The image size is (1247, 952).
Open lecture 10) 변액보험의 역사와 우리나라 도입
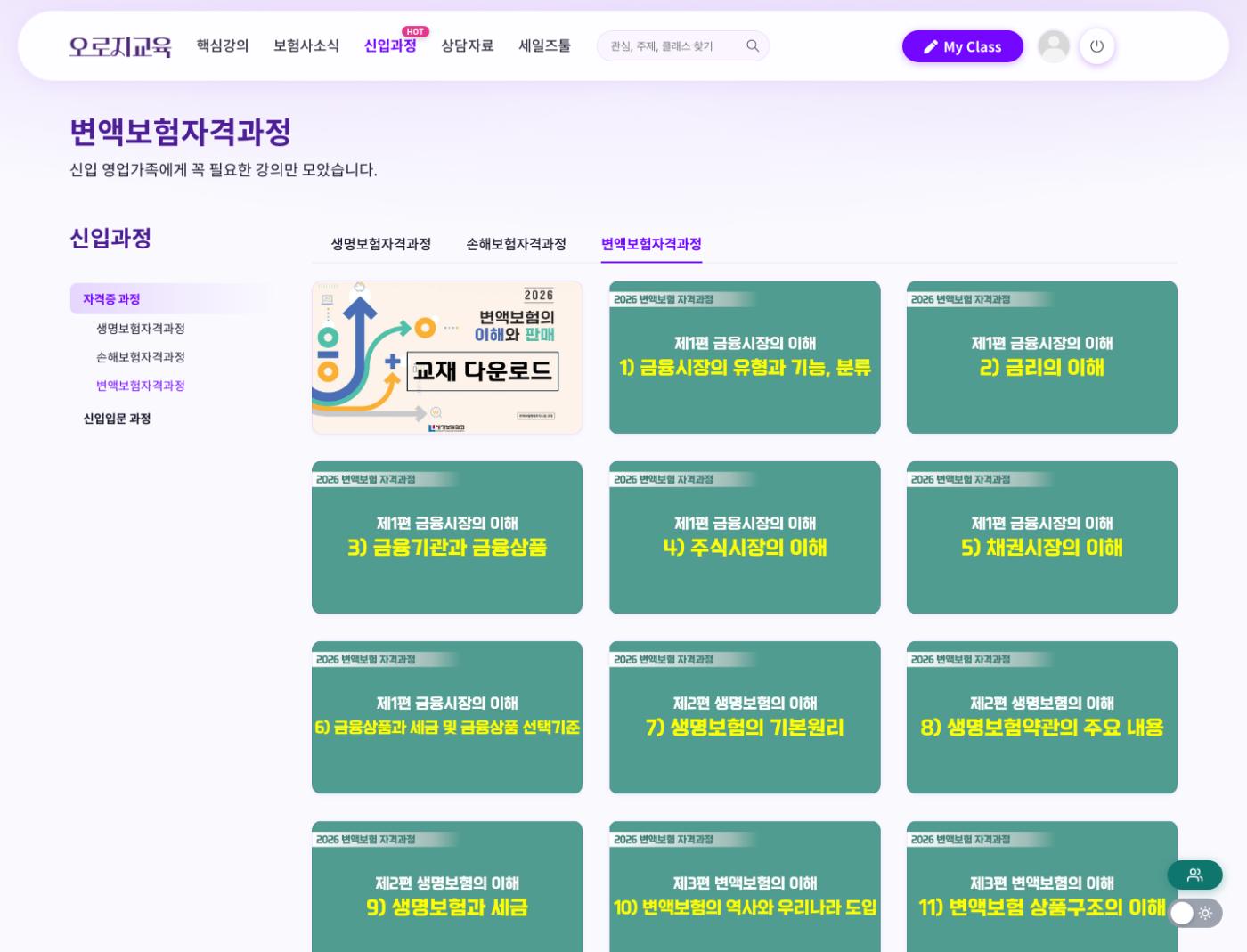[745, 887]
